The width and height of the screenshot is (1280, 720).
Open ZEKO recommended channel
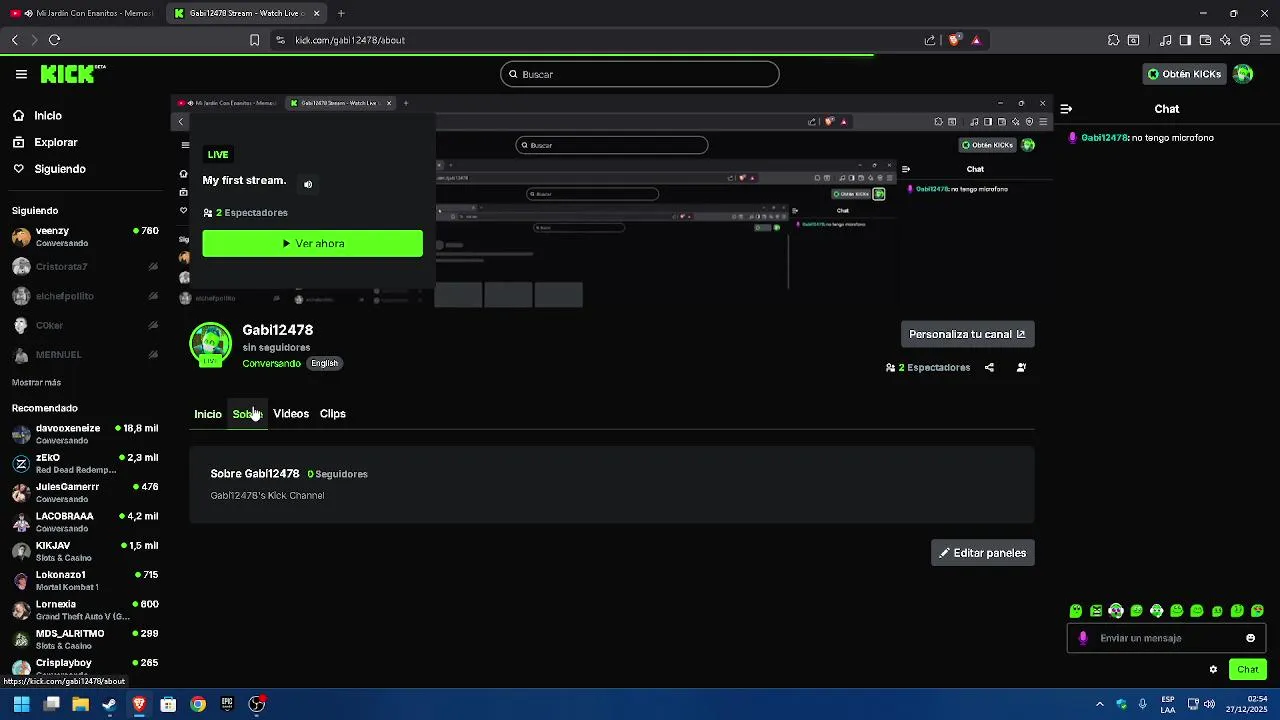coord(85,463)
